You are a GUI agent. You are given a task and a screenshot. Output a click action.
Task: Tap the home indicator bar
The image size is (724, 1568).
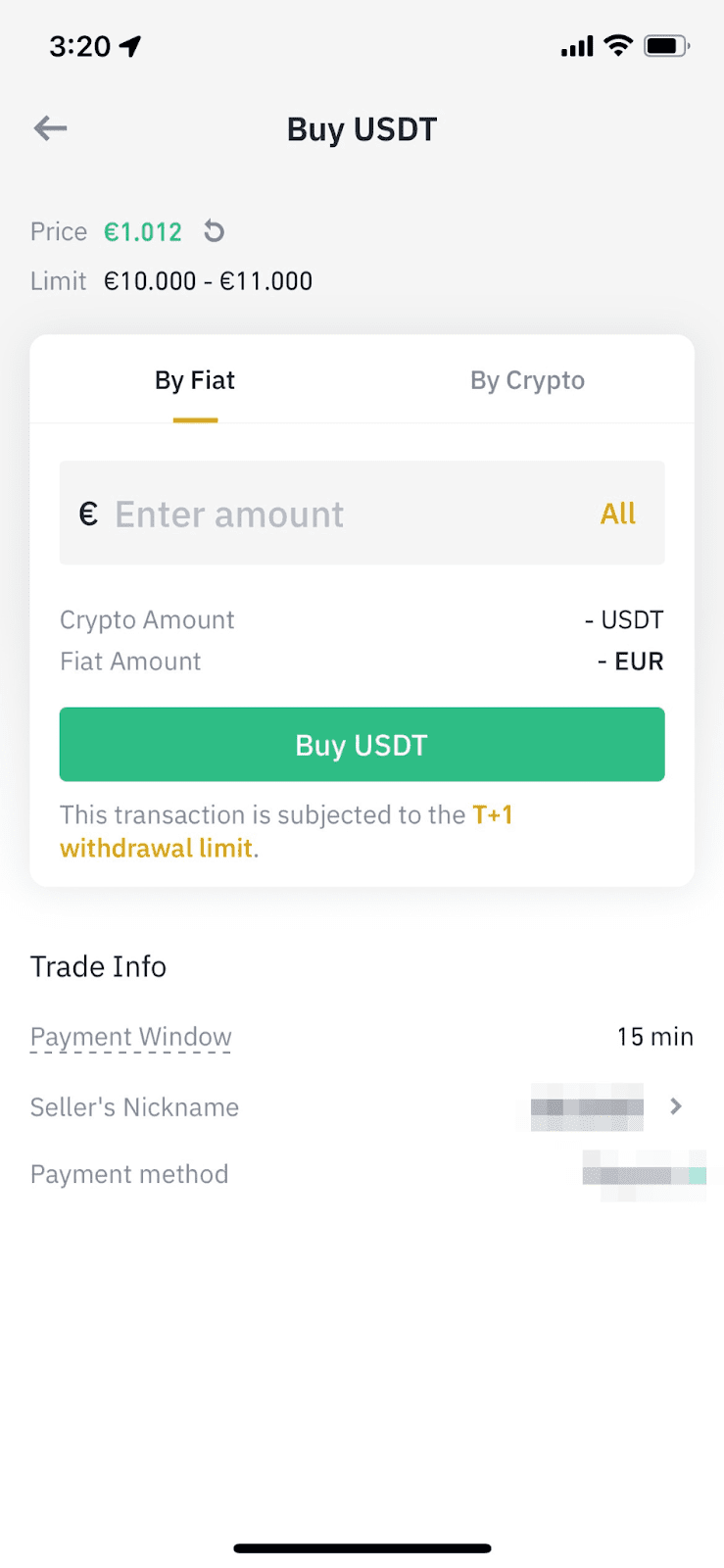(x=362, y=1548)
